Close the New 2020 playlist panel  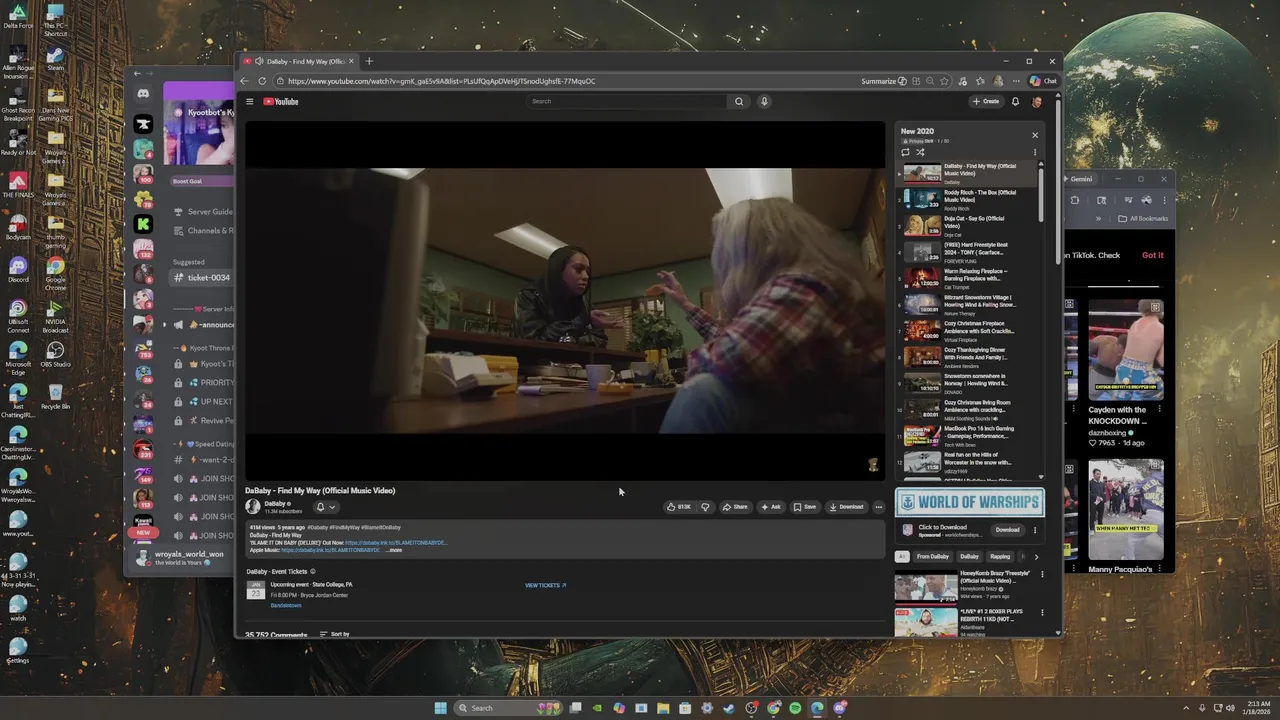(x=1035, y=135)
